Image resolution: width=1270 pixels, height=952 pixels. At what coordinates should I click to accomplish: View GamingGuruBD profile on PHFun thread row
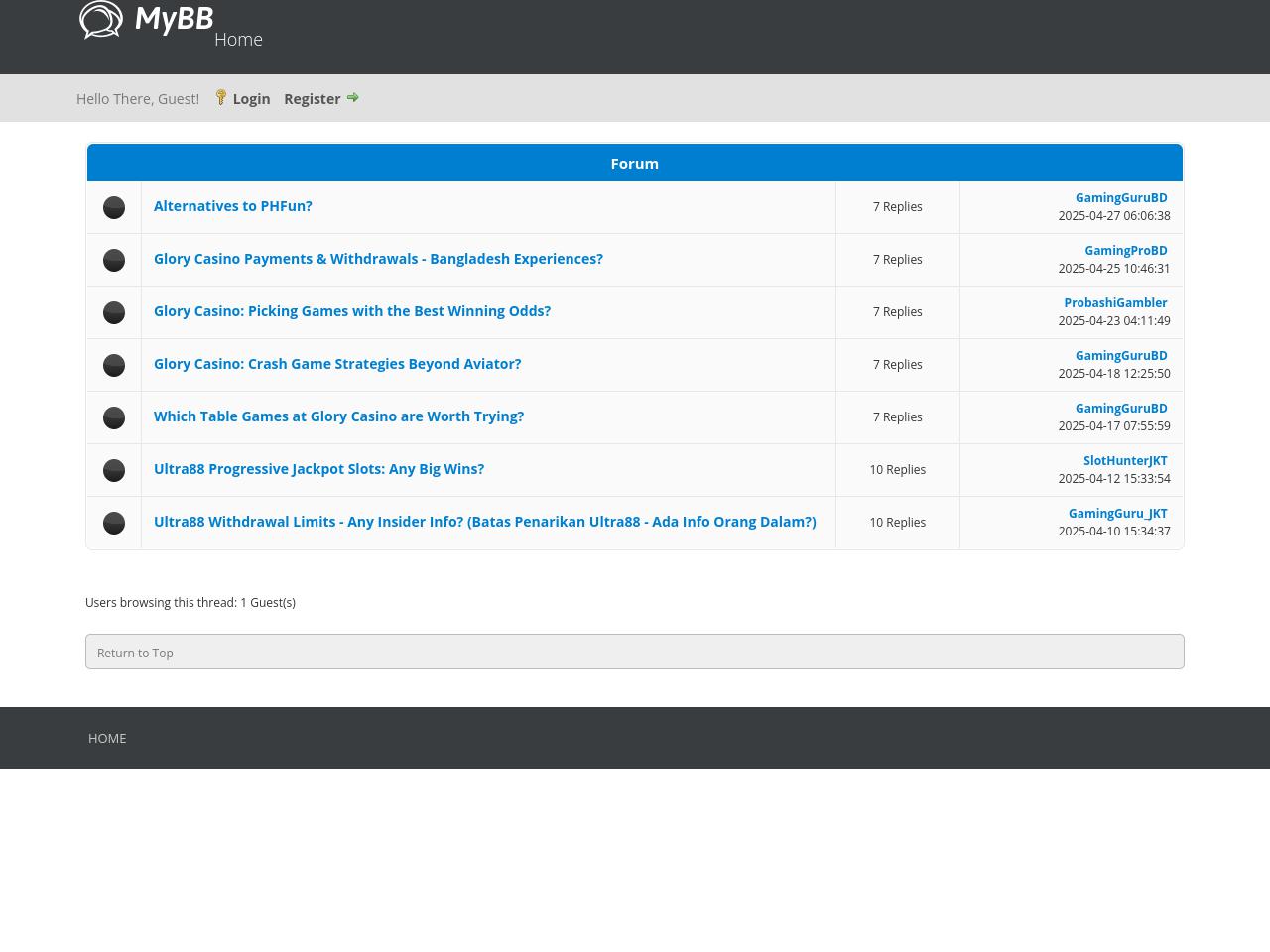coord(1121,198)
